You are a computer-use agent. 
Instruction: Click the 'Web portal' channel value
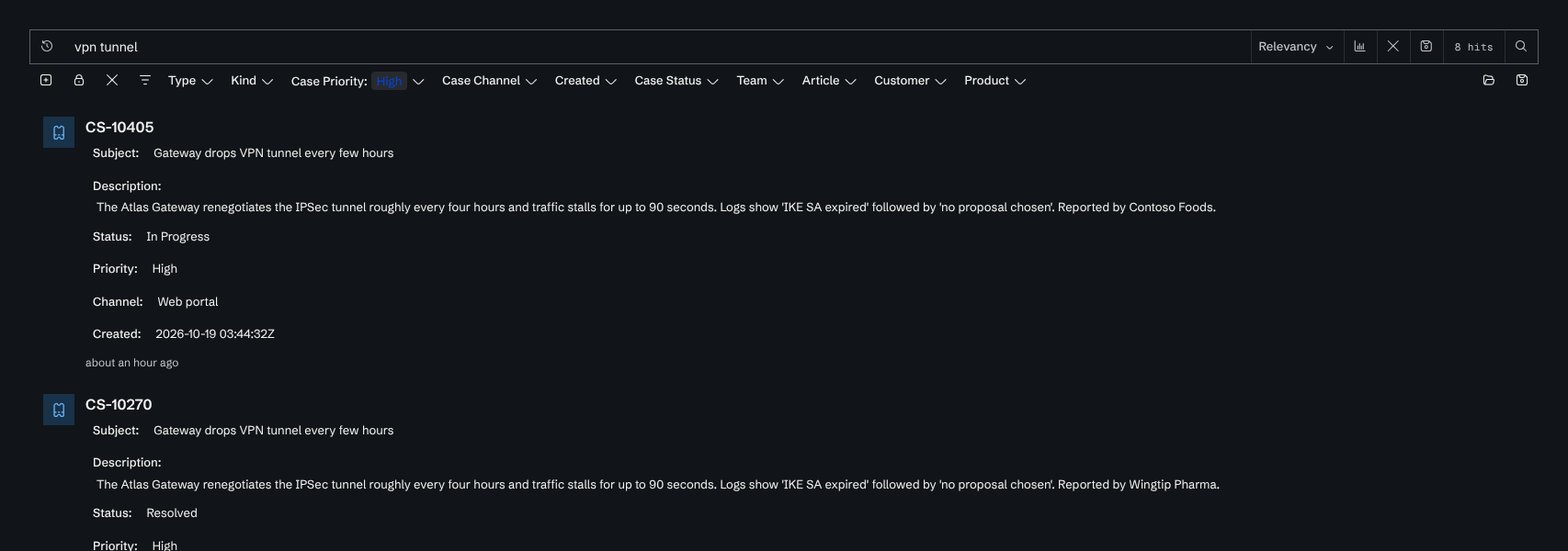tap(187, 302)
